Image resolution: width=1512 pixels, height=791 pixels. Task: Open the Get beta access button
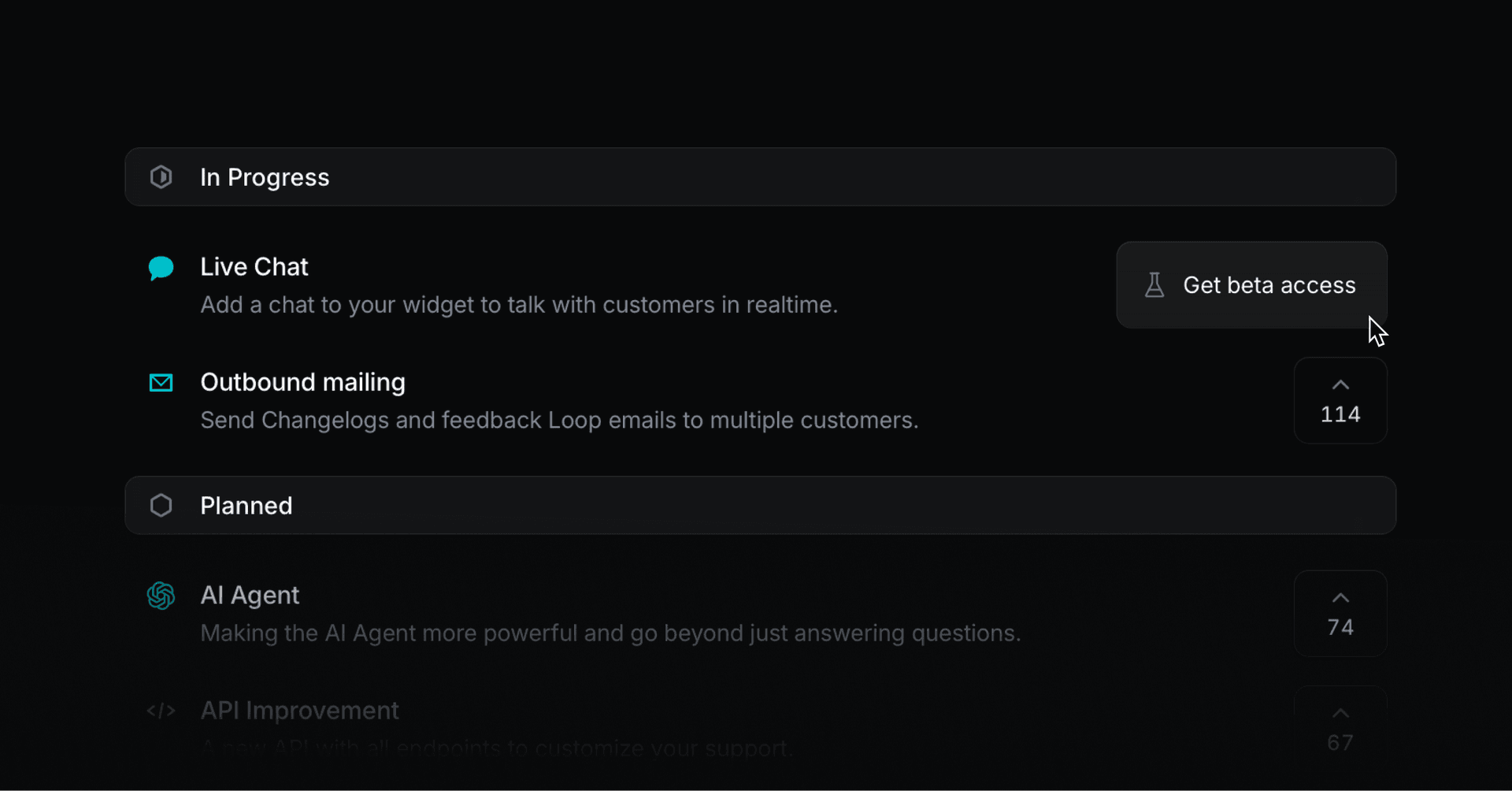click(1252, 284)
